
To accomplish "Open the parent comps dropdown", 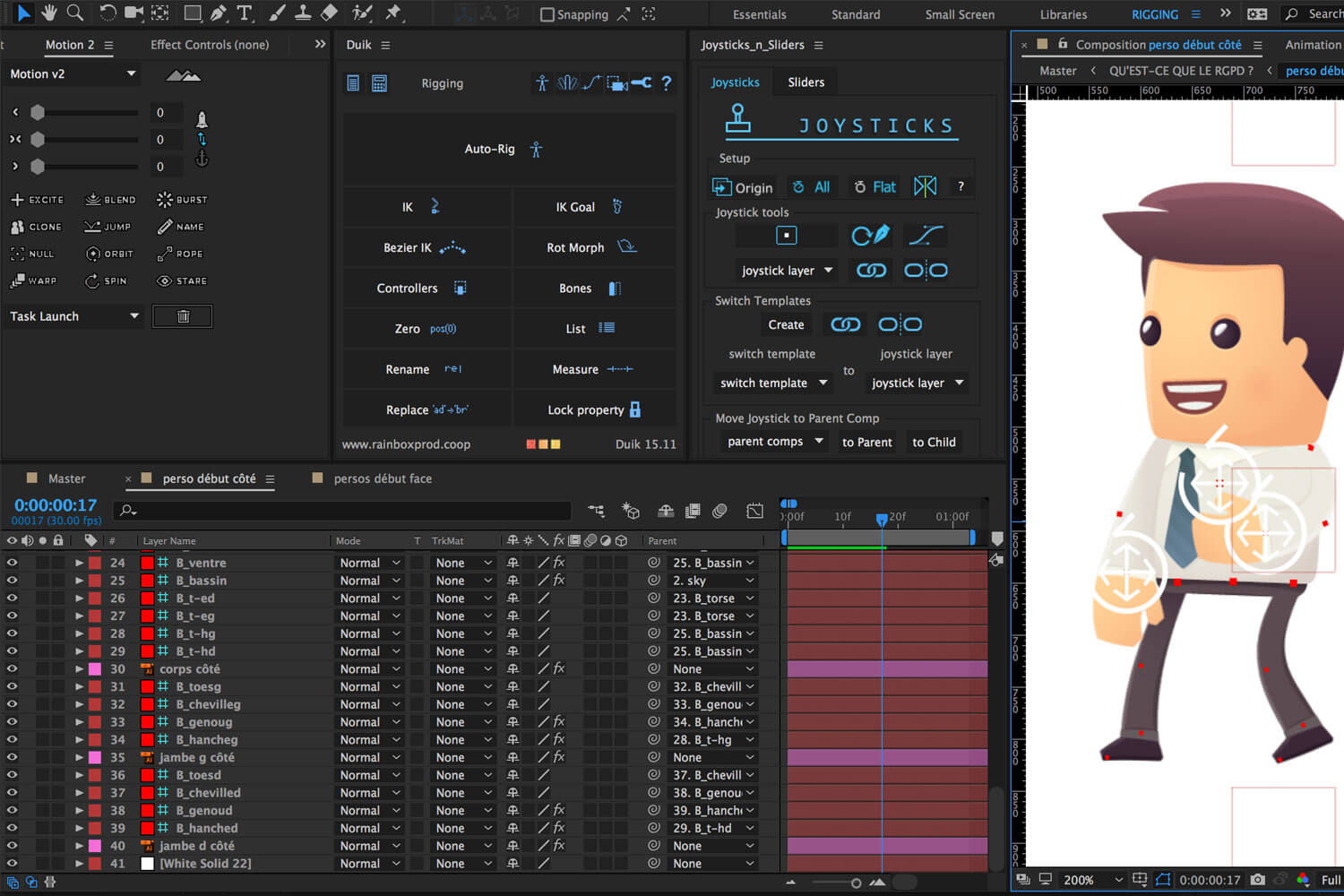I will click(x=775, y=442).
